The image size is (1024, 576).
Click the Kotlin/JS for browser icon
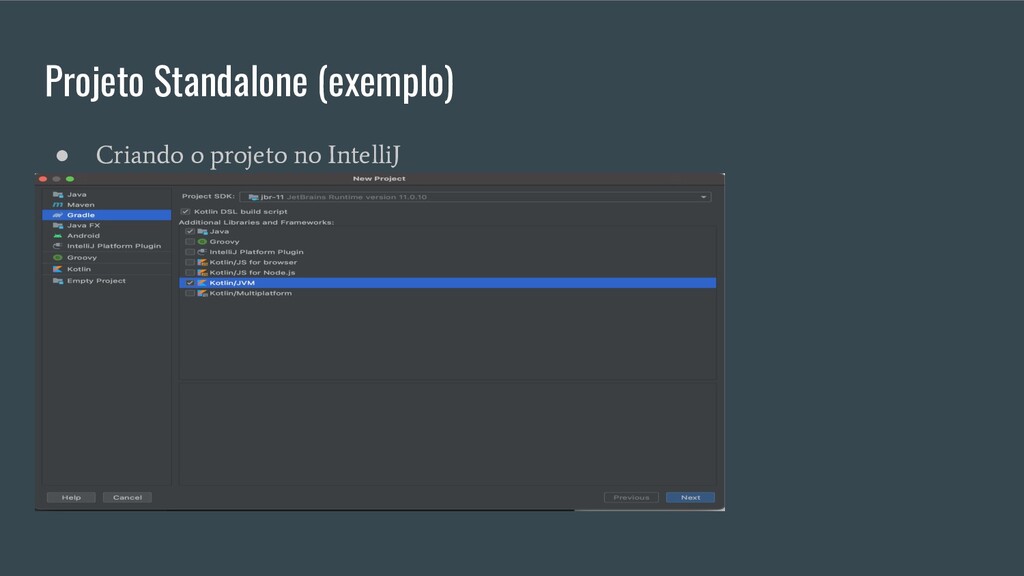[202, 263]
